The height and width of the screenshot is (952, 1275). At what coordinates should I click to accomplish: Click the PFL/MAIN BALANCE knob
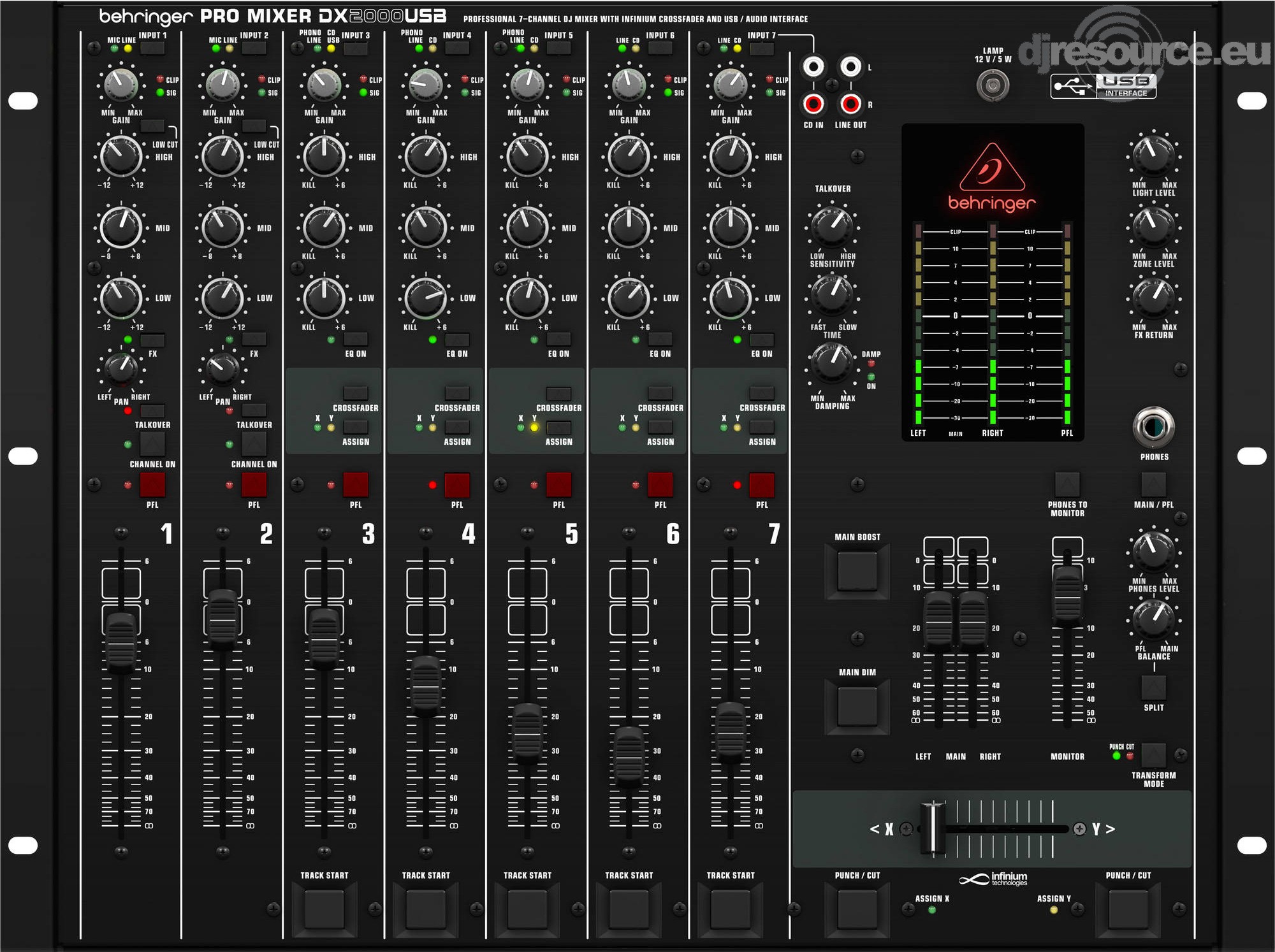click(1153, 620)
